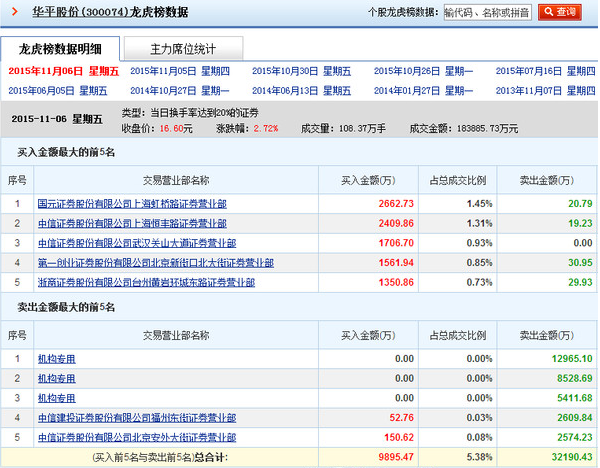Click closing price 16.60元

point(176,129)
